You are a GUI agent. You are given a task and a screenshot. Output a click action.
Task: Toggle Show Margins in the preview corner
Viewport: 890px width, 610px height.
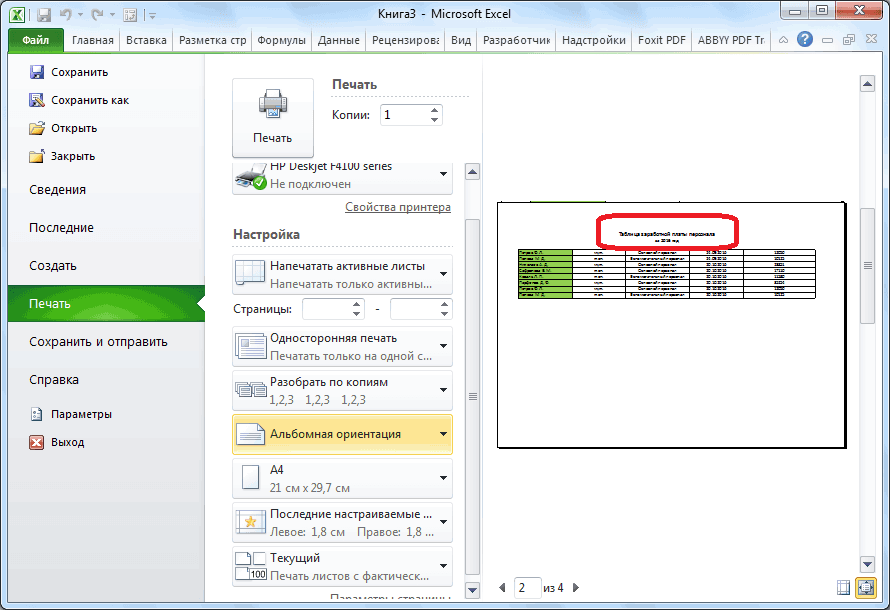coord(842,588)
